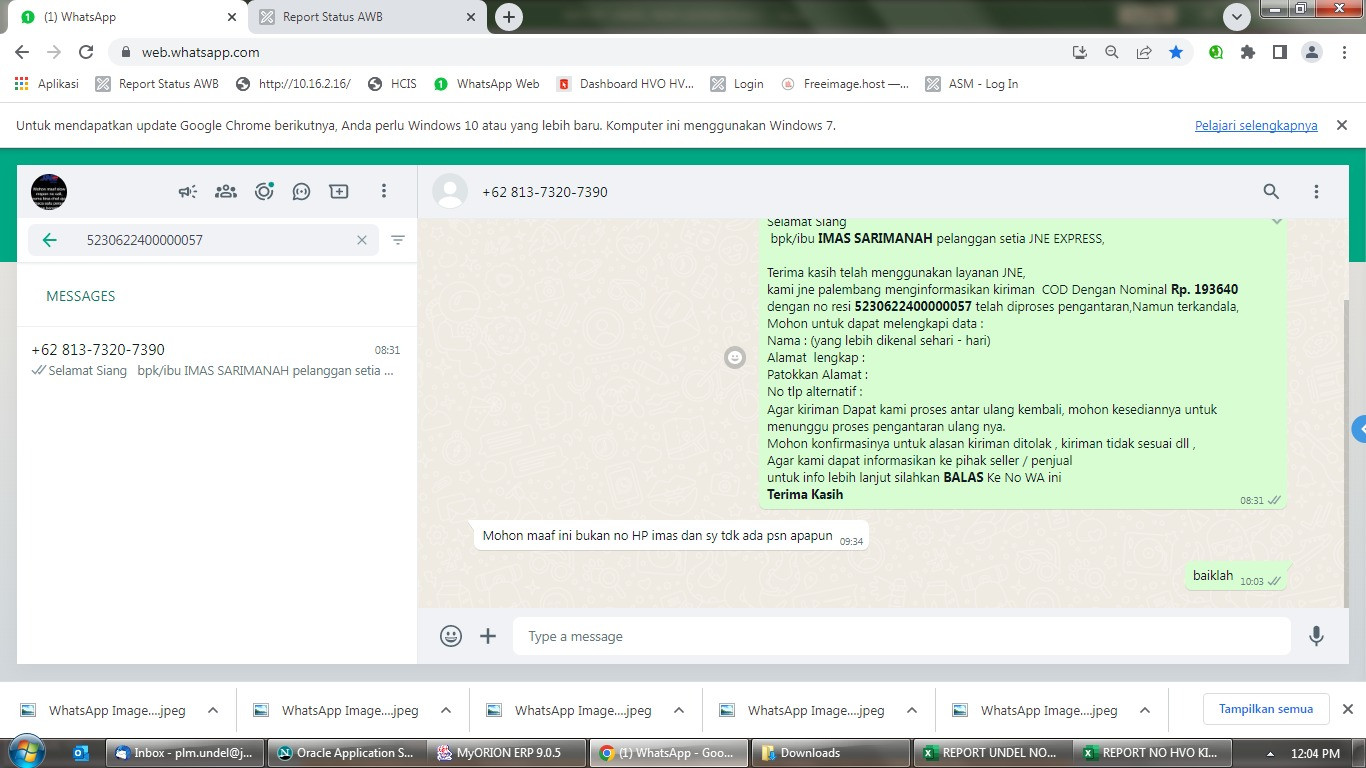The height and width of the screenshot is (768, 1366).
Task: Open the WhatsApp sidebar menu (three dots)
Action: coord(384,191)
